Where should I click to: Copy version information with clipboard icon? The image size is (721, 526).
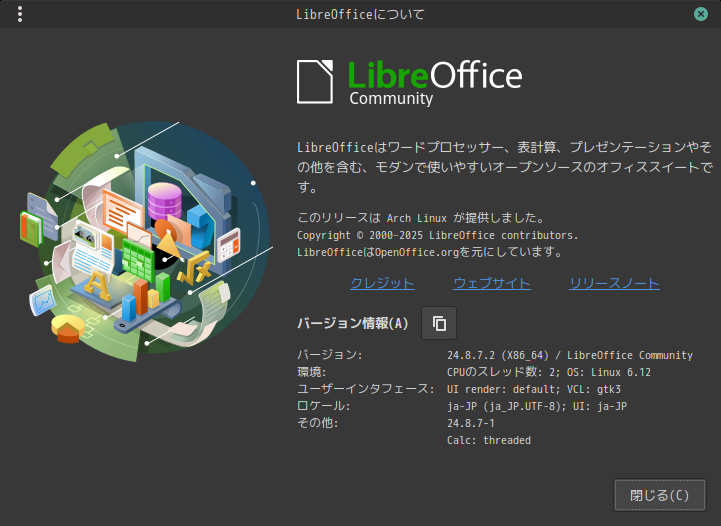(x=439, y=323)
